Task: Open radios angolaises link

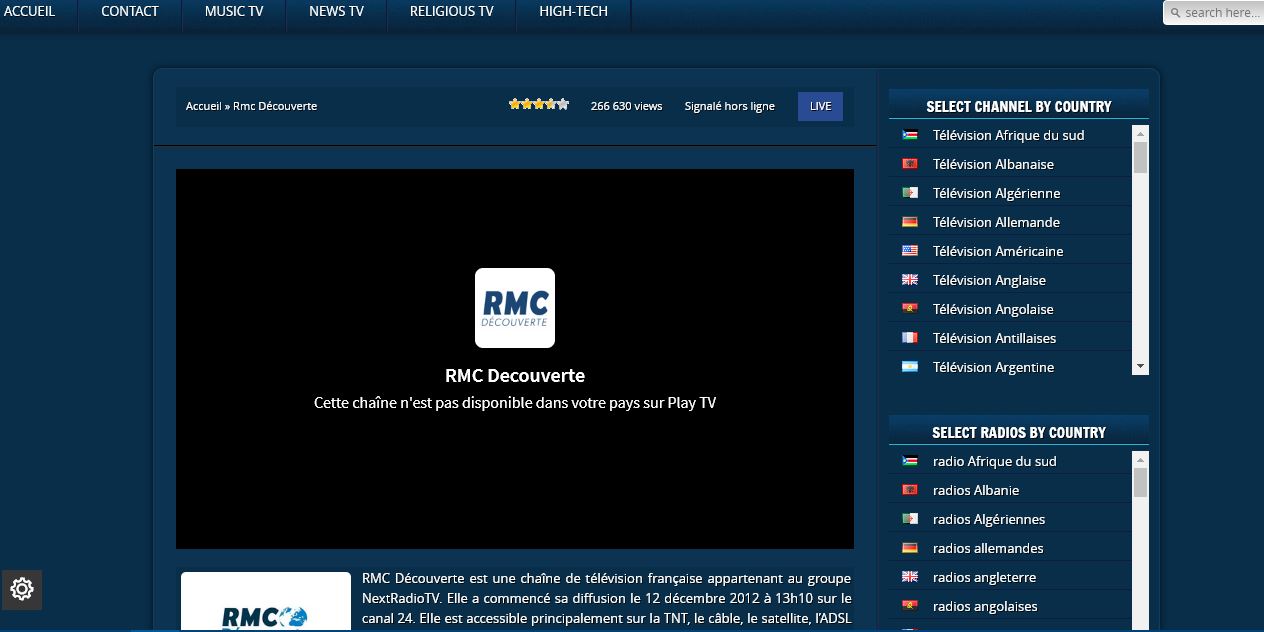Action: [985, 606]
